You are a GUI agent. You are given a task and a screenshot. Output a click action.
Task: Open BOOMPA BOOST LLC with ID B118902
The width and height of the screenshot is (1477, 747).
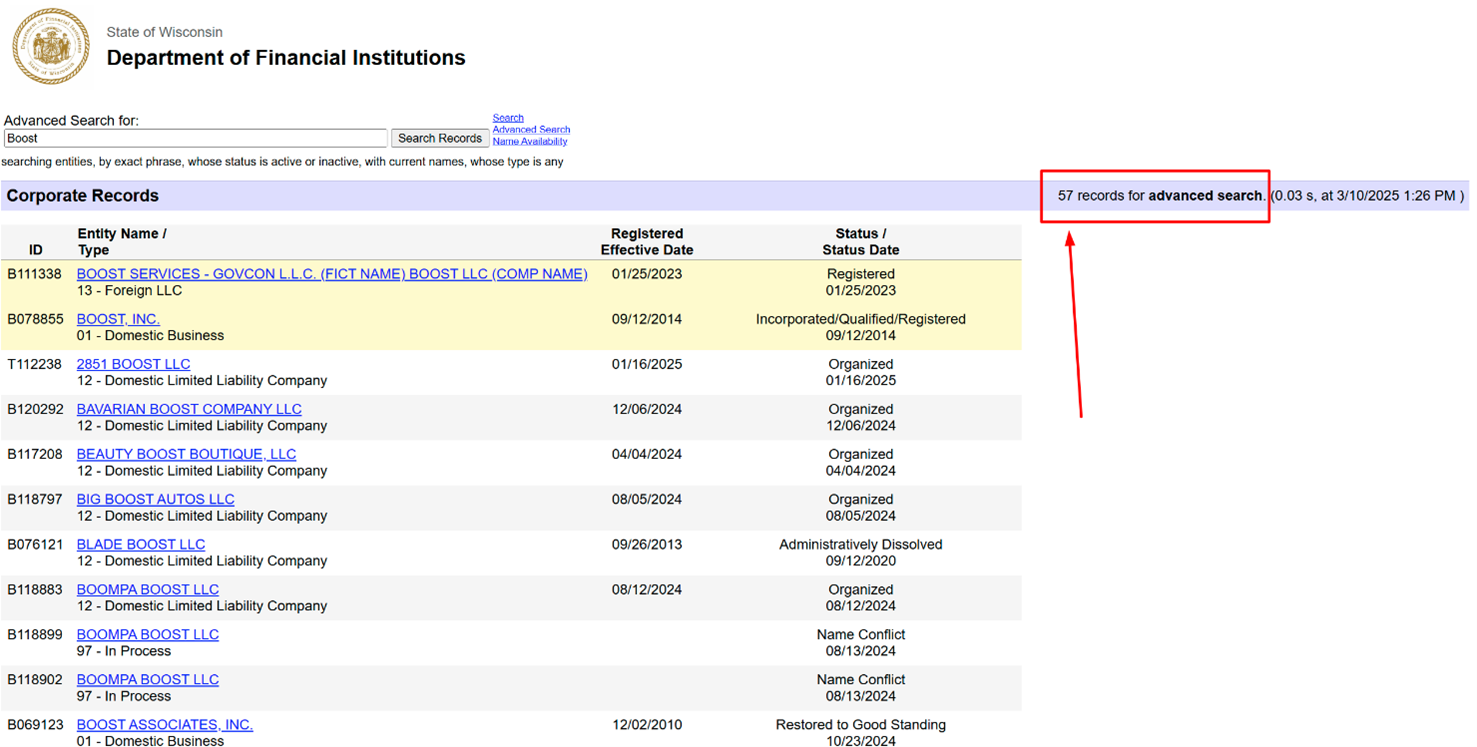pos(147,679)
